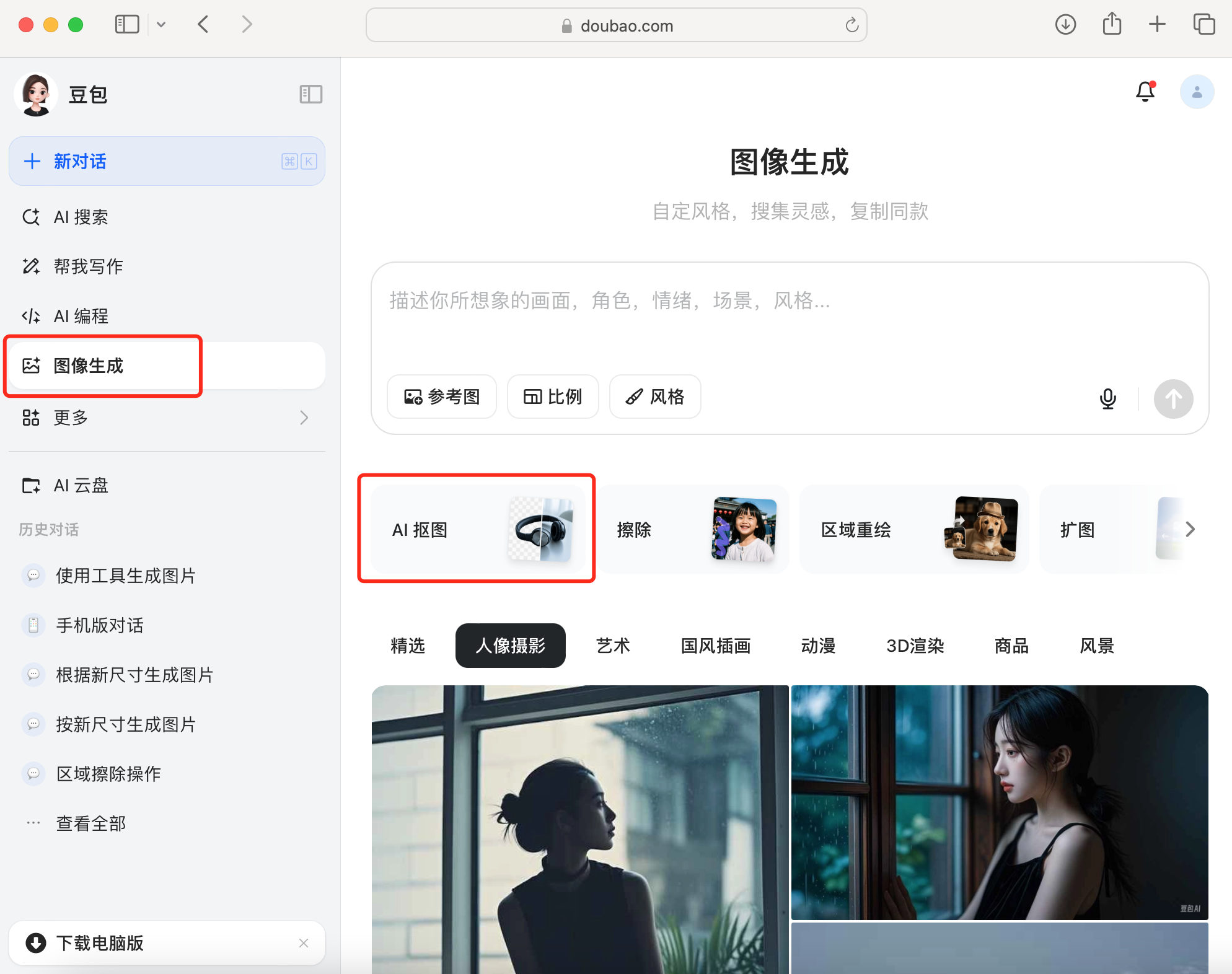Viewport: 1232px width, 974px height.
Task: Show tab overview icon in Safari
Action: tap(1204, 25)
